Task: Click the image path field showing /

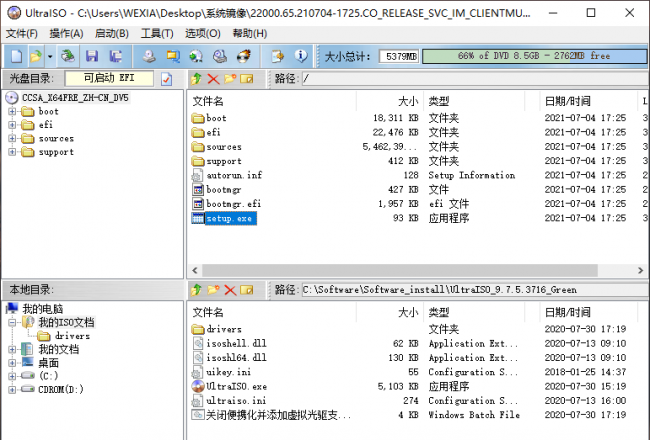Action: [475, 78]
